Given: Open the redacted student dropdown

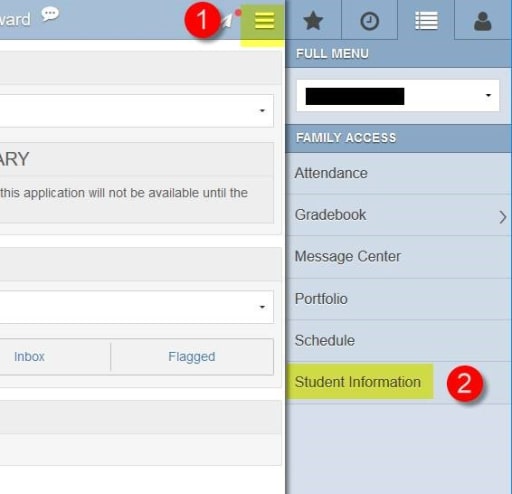Looking at the screenshot, I should pos(398,96).
